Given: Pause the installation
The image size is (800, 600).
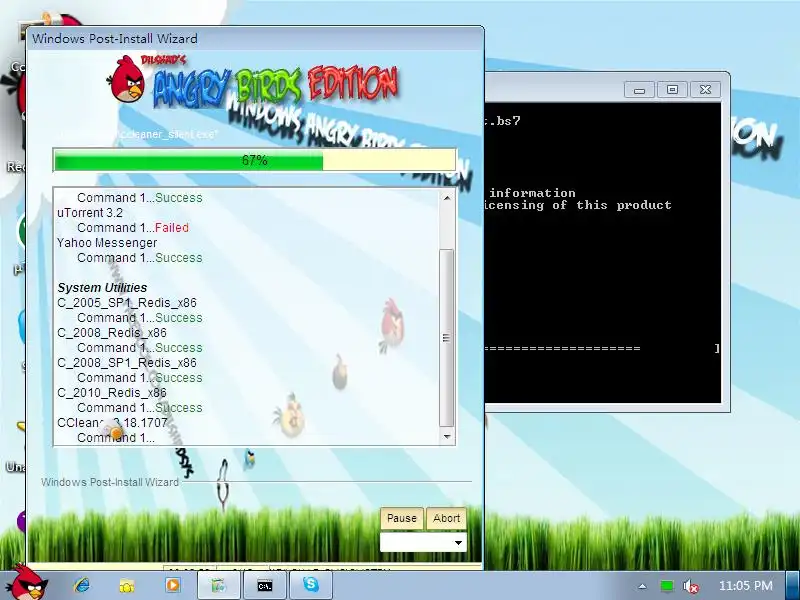Looking at the screenshot, I should coord(402,518).
